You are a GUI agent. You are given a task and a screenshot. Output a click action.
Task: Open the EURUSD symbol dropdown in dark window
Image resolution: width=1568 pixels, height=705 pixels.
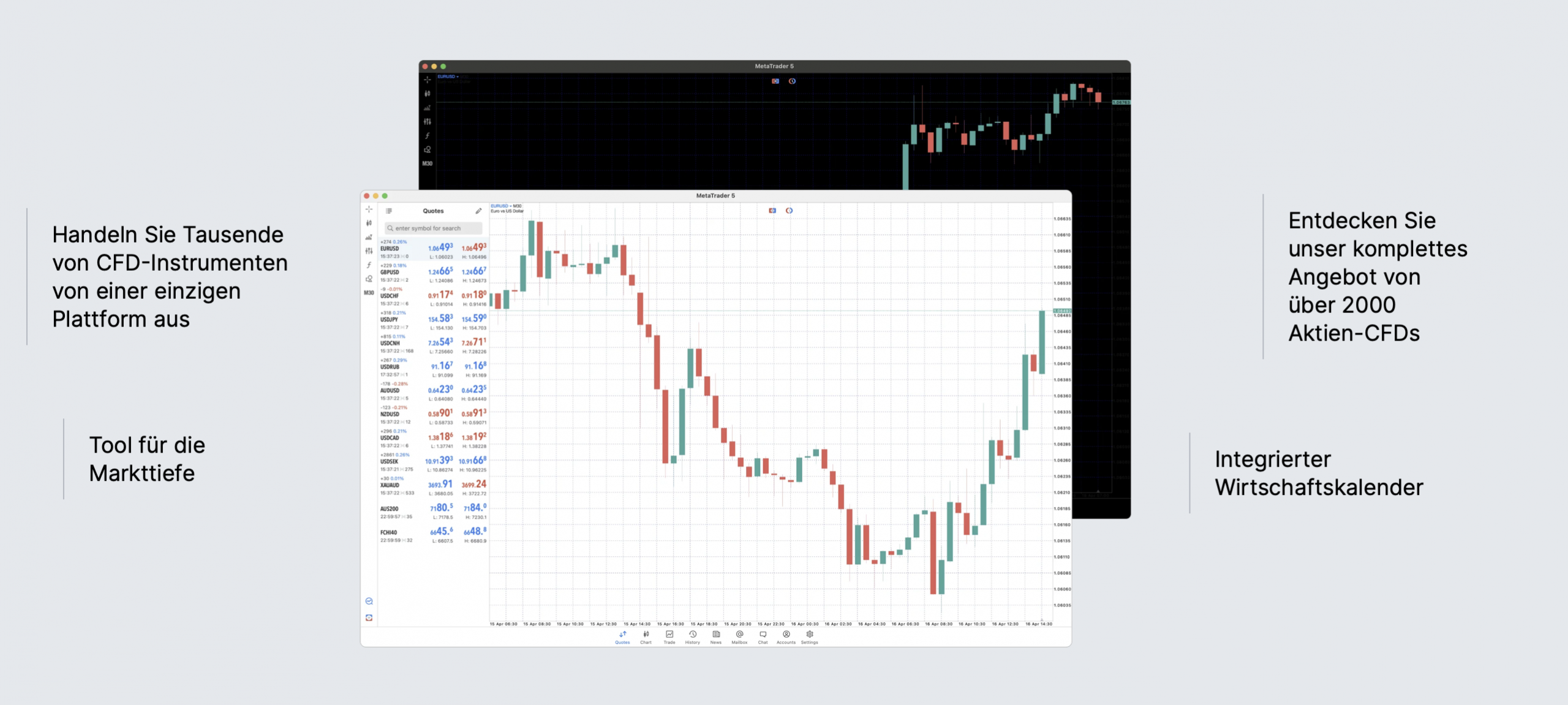click(x=448, y=77)
